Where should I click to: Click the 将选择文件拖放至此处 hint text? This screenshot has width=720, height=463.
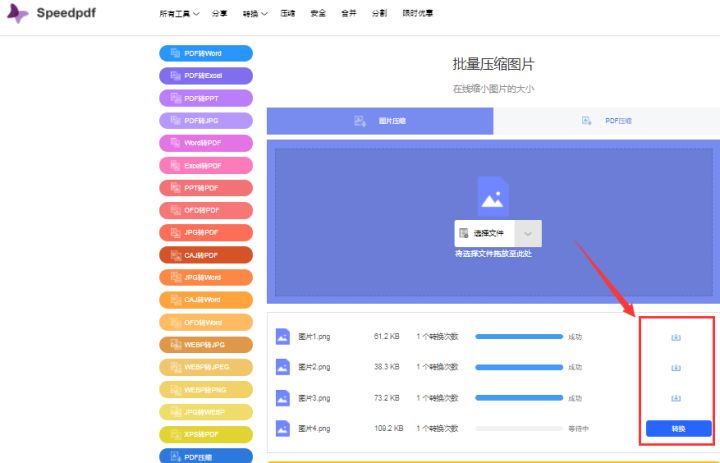pos(493,254)
